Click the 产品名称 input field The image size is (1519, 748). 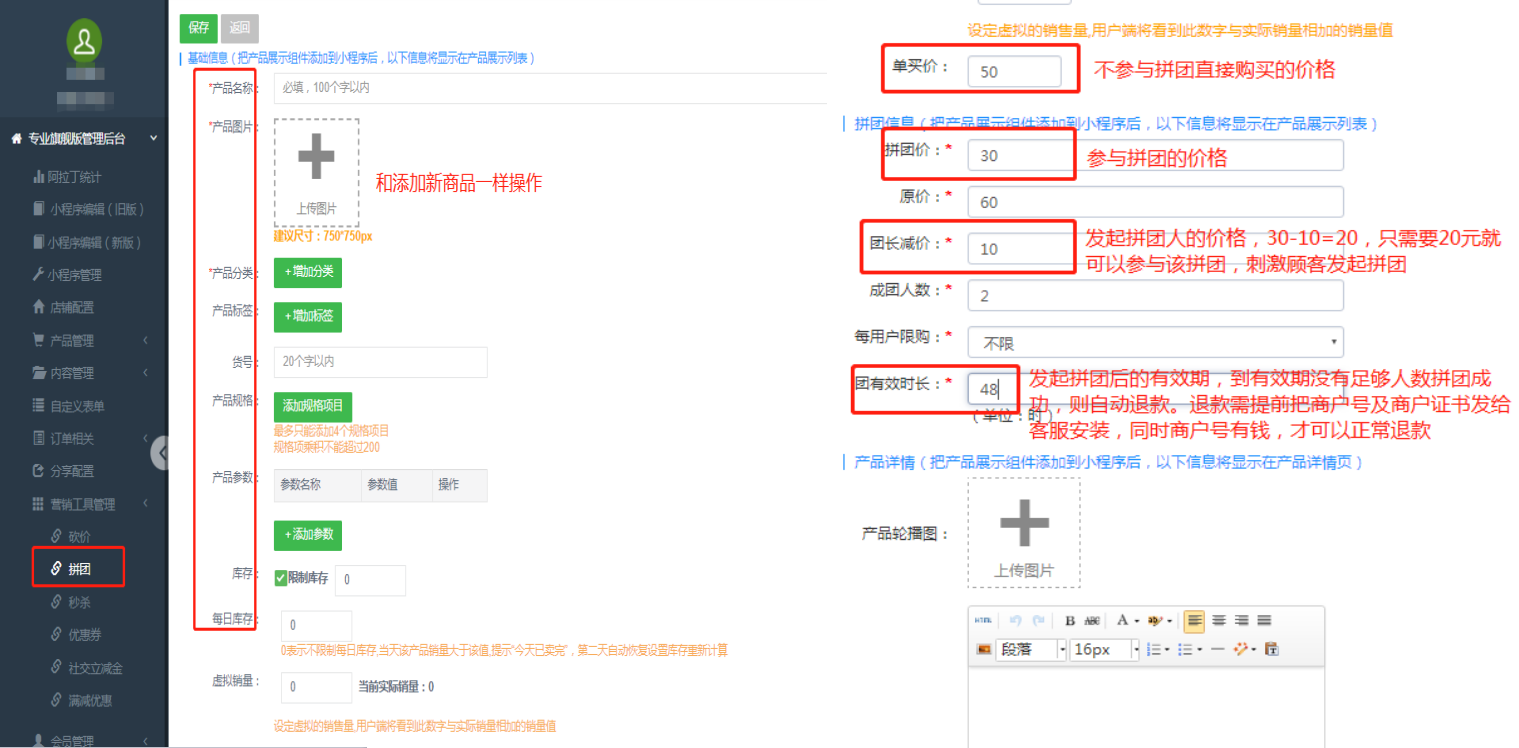tap(550, 88)
